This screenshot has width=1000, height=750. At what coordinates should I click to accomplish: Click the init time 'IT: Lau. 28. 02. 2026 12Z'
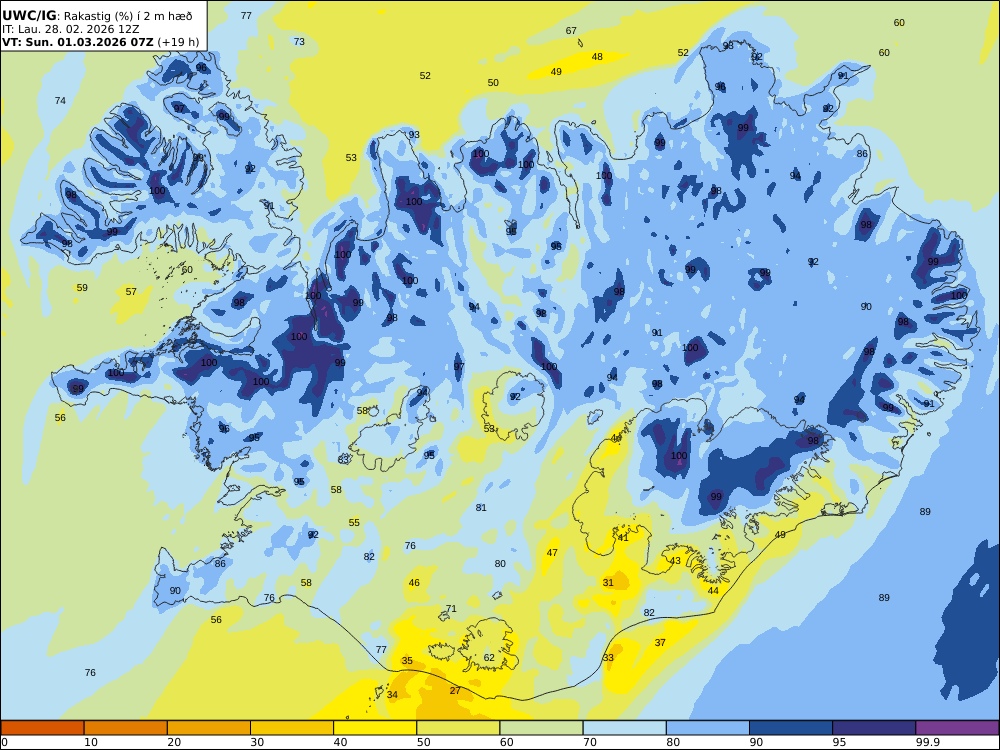click(x=71, y=29)
